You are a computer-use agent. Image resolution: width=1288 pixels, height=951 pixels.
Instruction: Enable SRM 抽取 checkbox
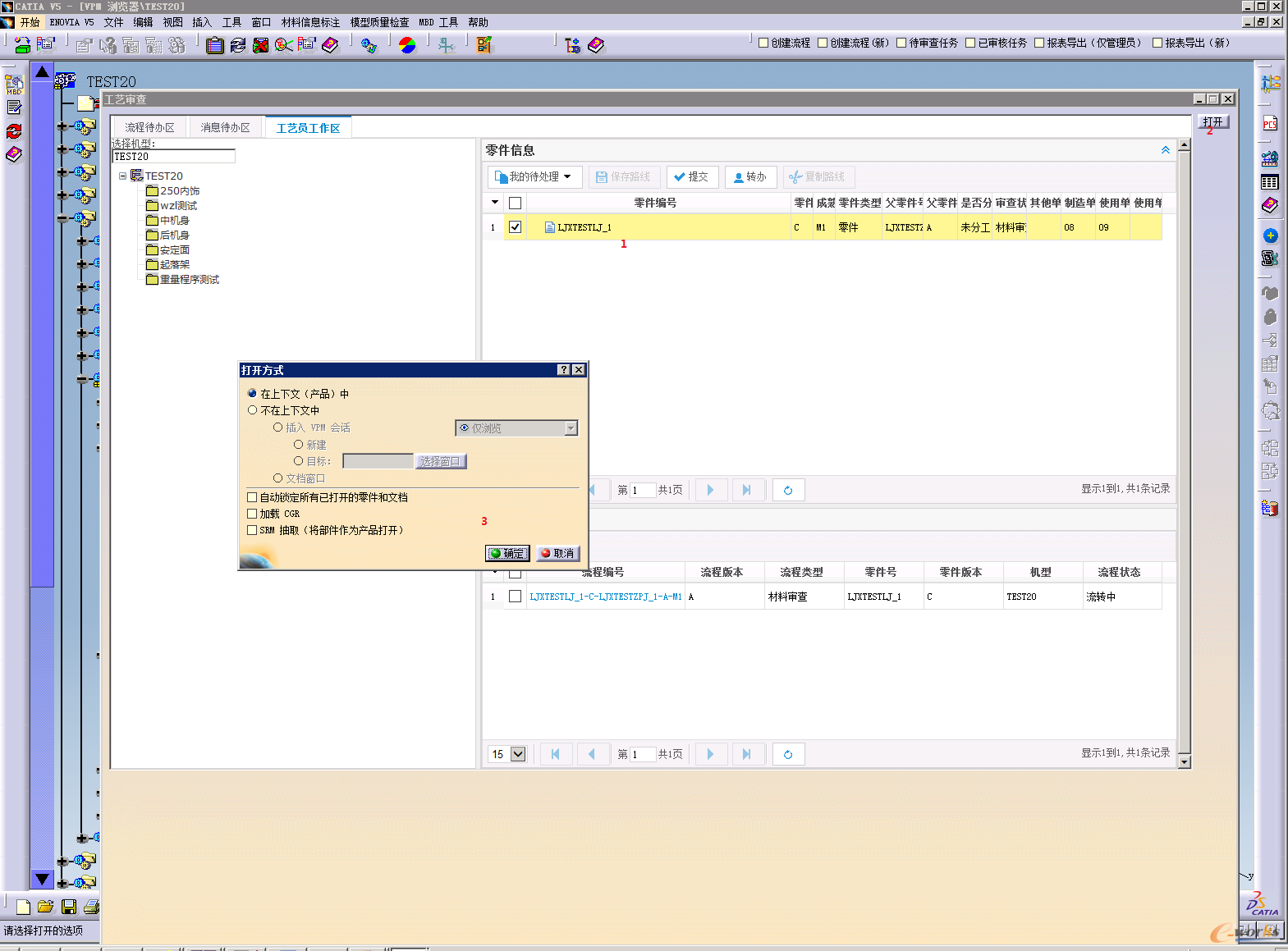pyautogui.click(x=252, y=530)
